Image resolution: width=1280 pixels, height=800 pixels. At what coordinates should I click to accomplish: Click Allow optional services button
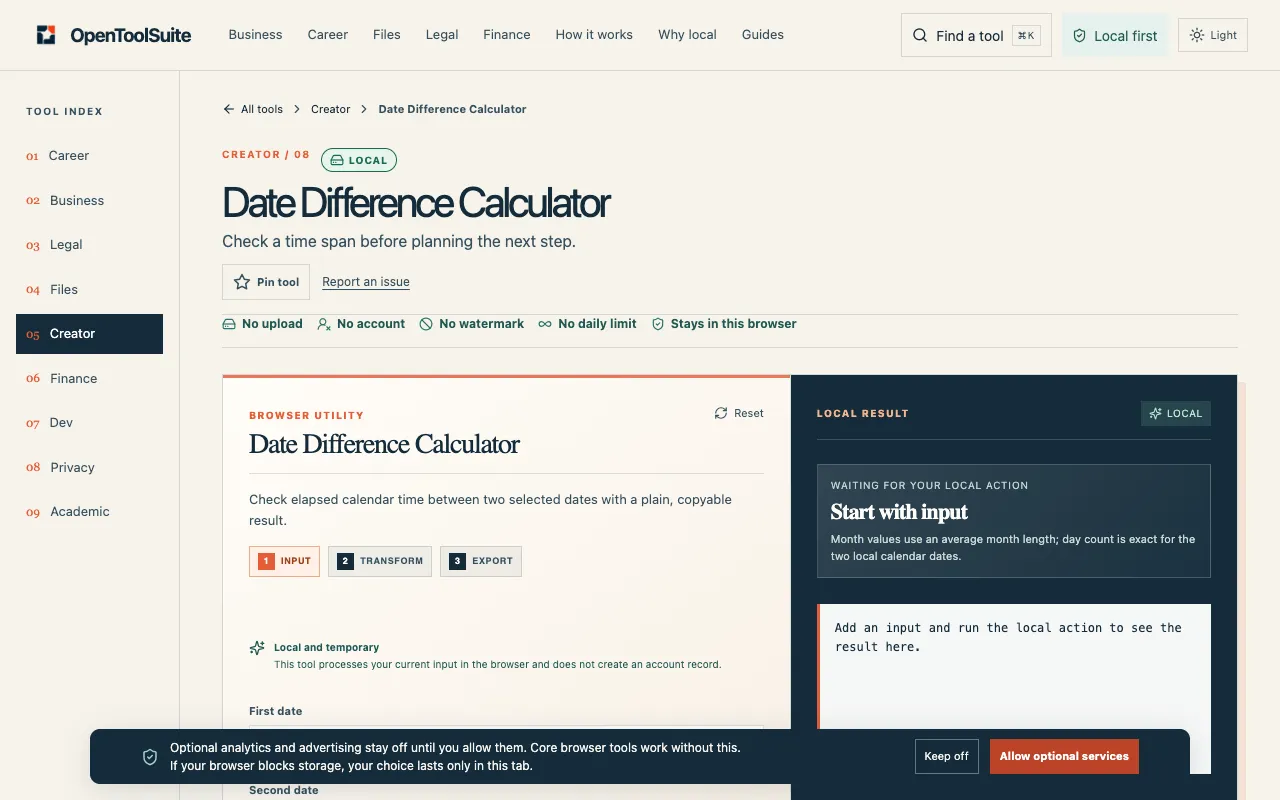[x=1064, y=757]
